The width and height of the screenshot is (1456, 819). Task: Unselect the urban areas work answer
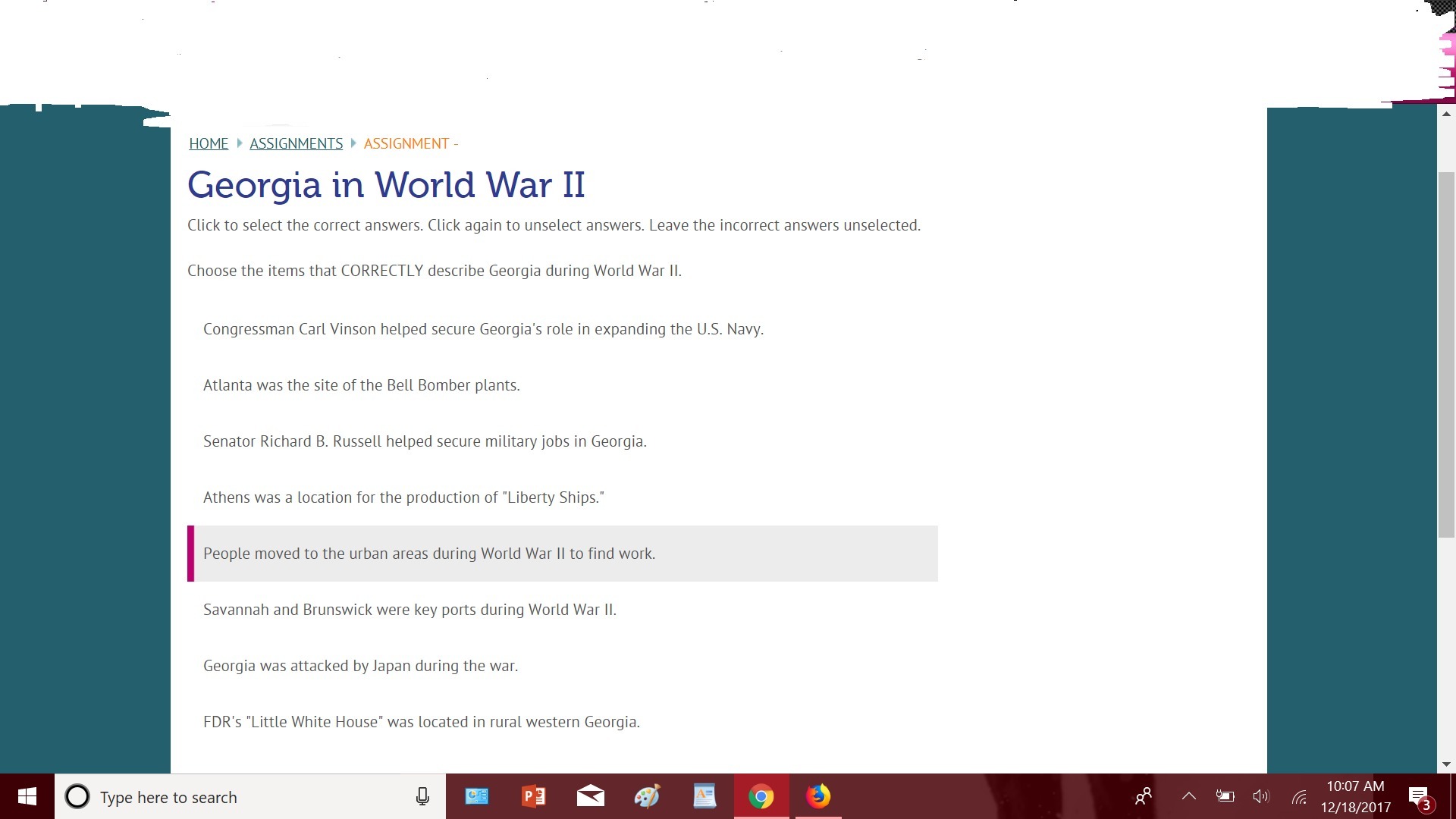pyautogui.click(x=429, y=554)
